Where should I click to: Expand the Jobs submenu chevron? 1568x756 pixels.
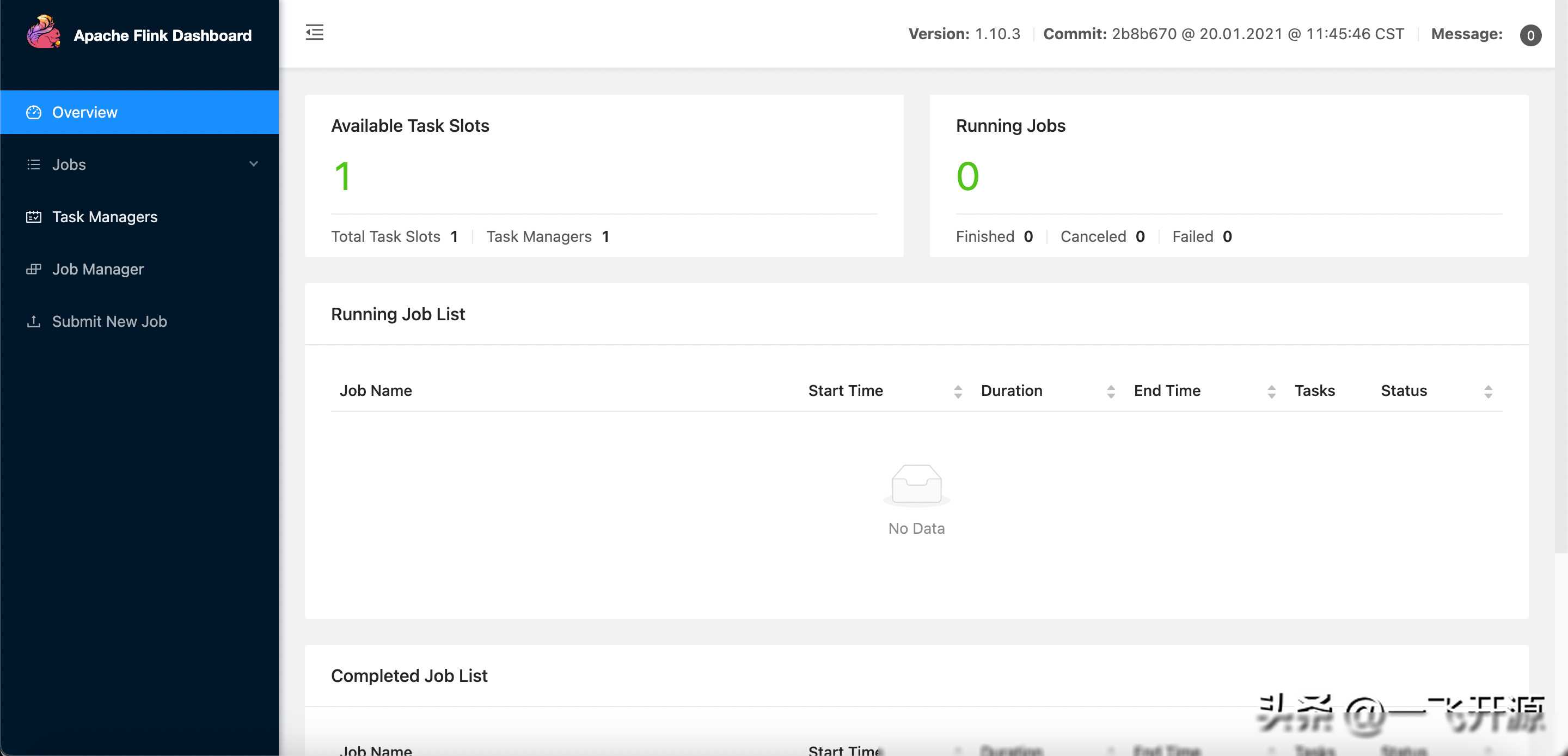254,164
